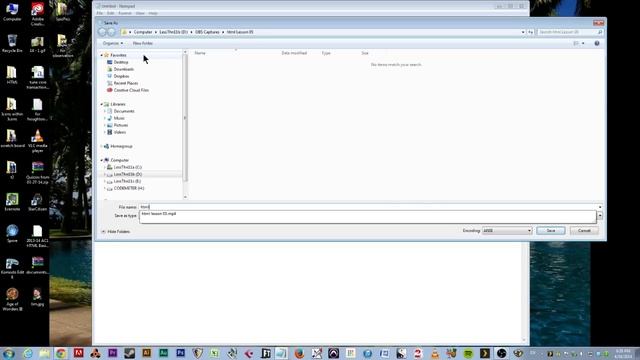Screen dimensions: 640x360
Task: Collapse the Computer group
Action: (x=102, y=160)
